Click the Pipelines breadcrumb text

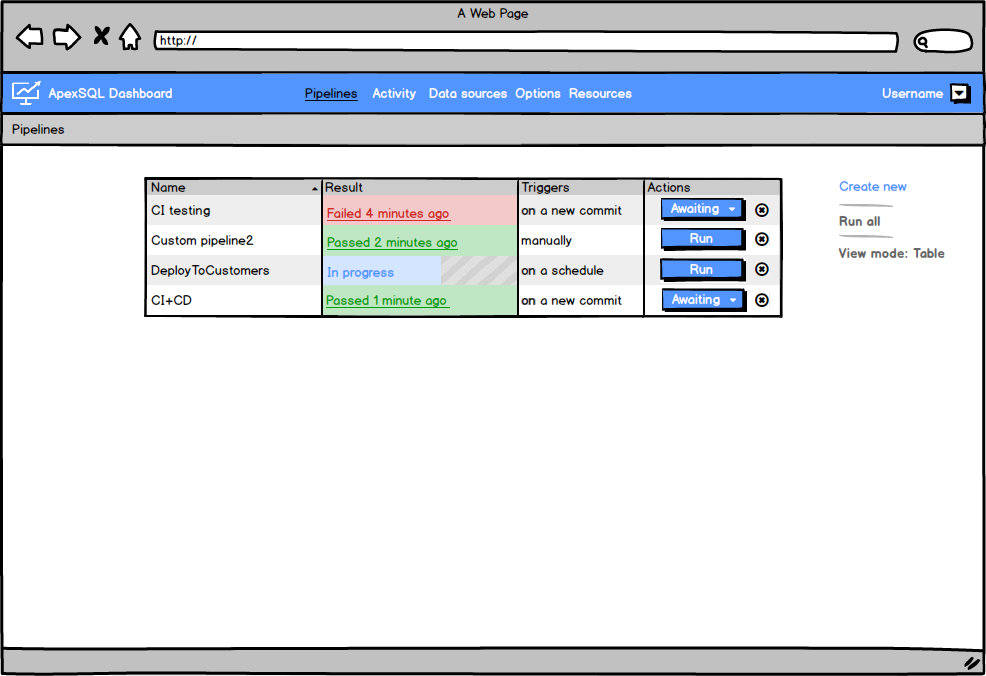[38, 130]
